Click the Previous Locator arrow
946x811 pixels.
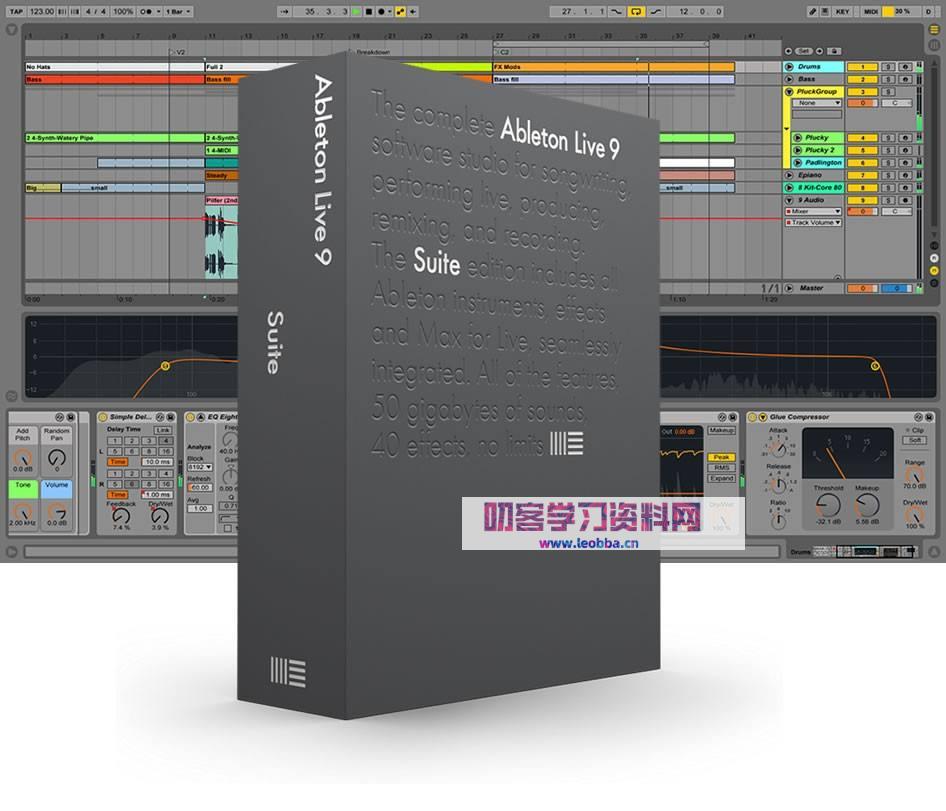[x=789, y=51]
